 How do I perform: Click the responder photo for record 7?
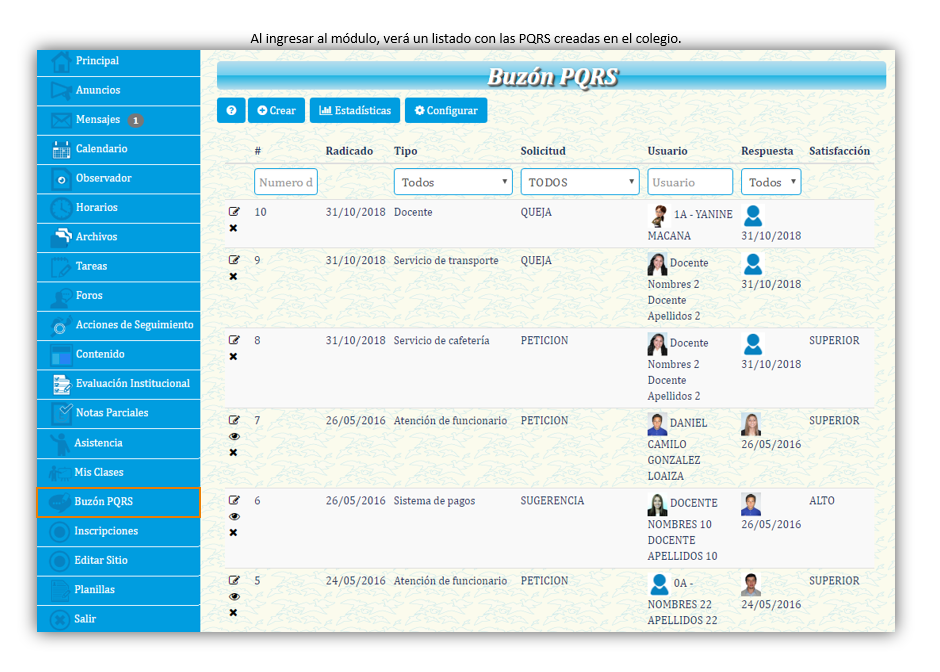coord(751,424)
